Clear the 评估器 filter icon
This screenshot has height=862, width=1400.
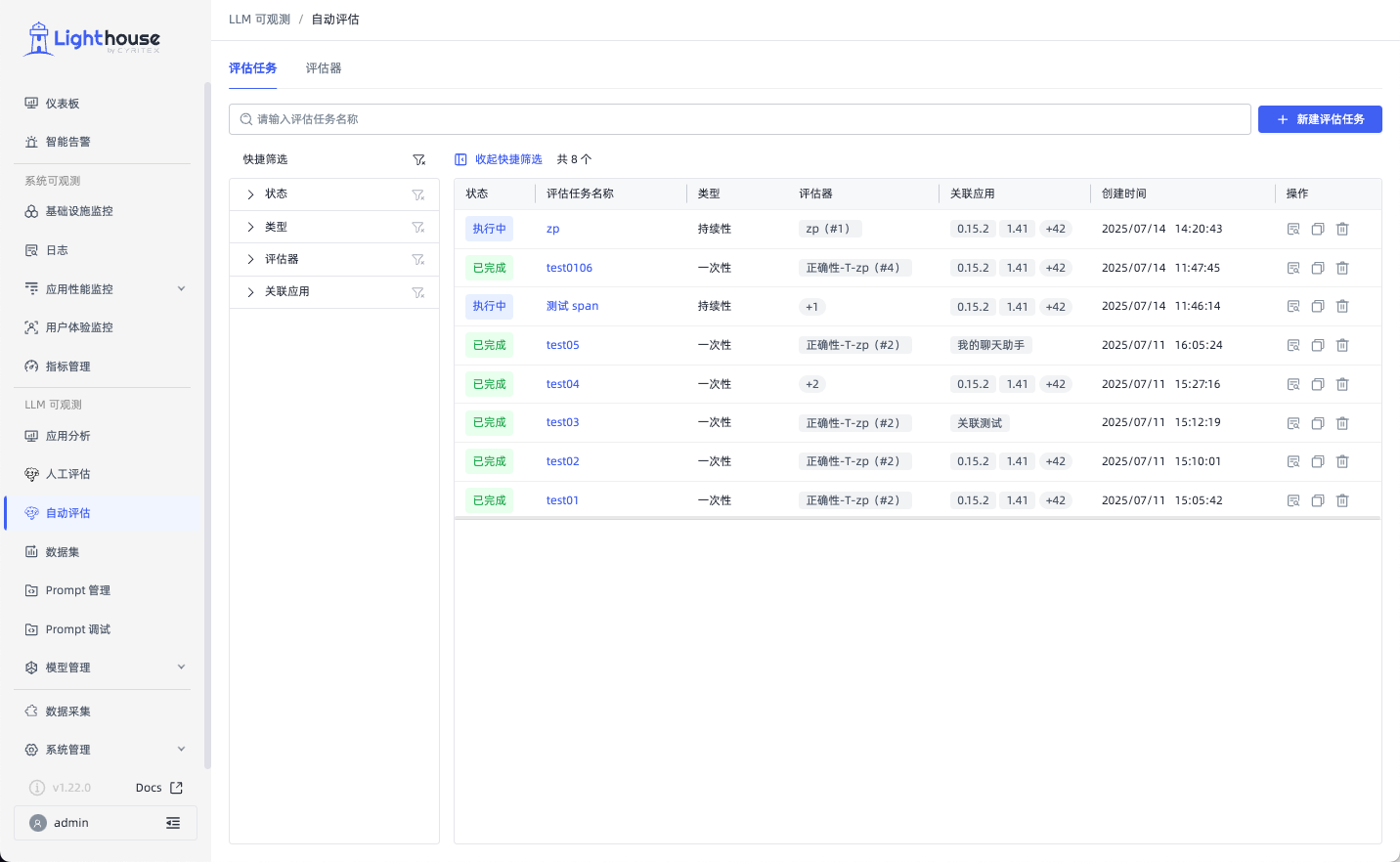click(x=418, y=259)
